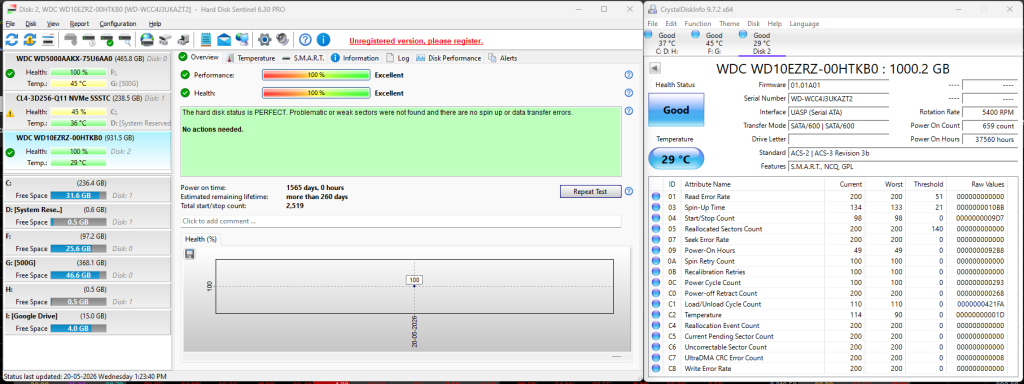The width and height of the screenshot is (1024, 384).
Task: Click the blue info about toolbar icon
Action: 323,40
